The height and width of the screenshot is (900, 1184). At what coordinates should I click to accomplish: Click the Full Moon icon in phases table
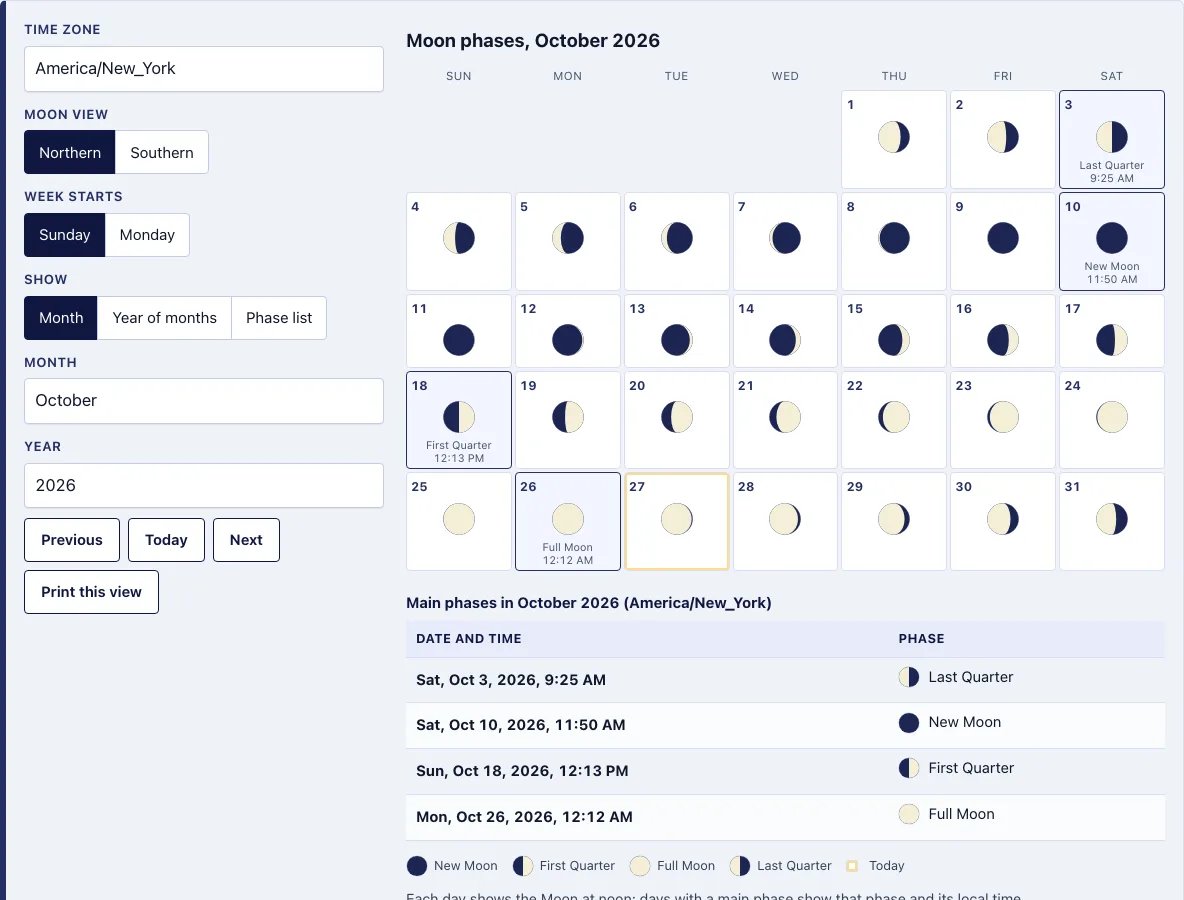[908, 814]
